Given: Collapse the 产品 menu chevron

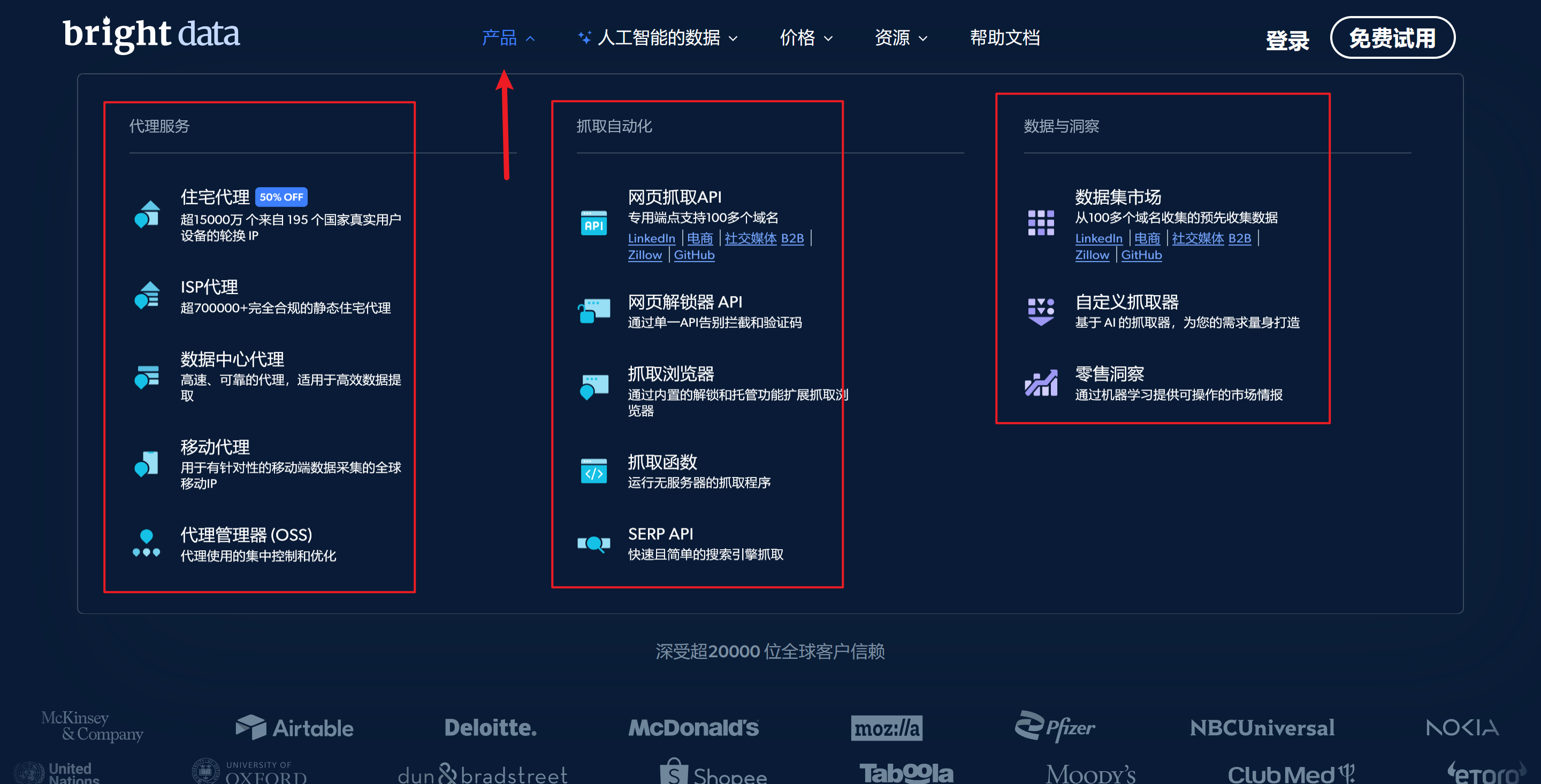Looking at the screenshot, I should pyautogui.click(x=530, y=39).
